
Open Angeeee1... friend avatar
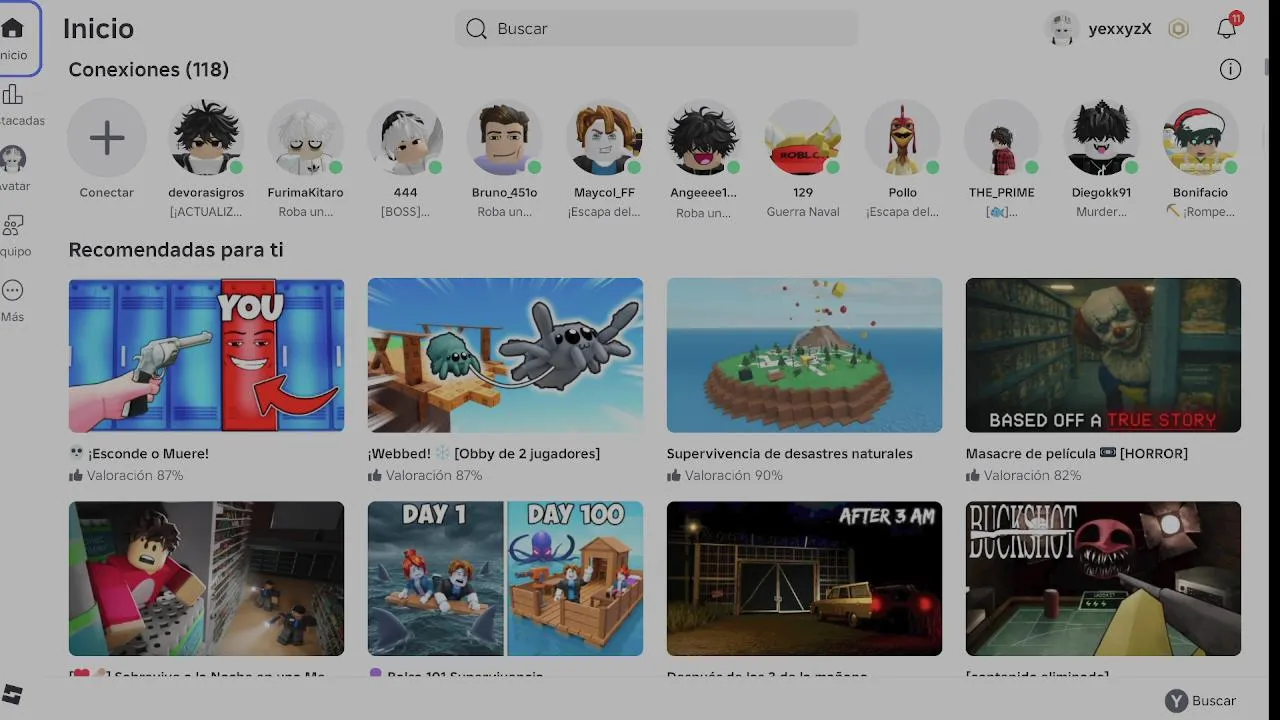[x=703, y=138]
